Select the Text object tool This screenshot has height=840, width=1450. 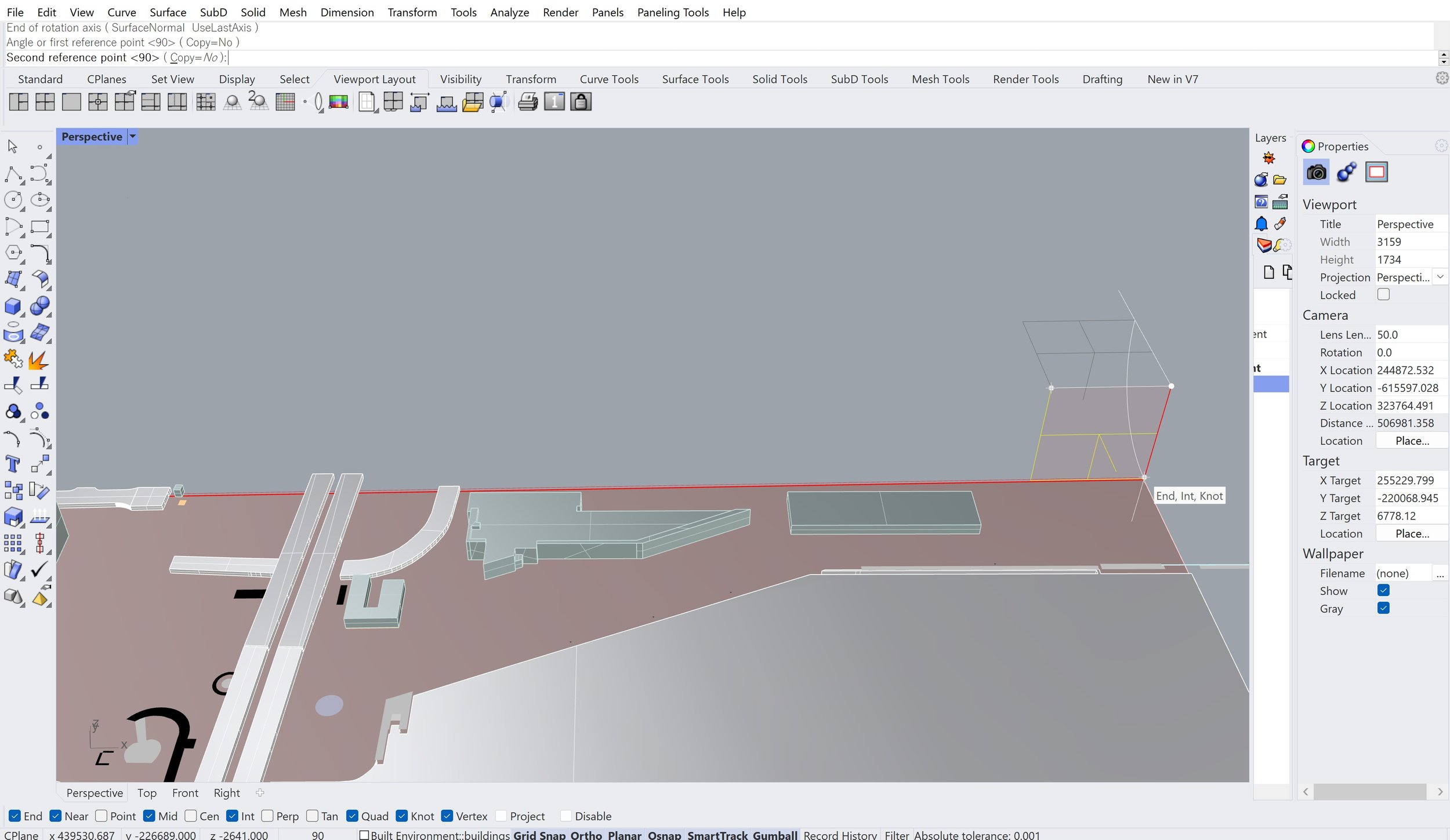tap(13, 465)
